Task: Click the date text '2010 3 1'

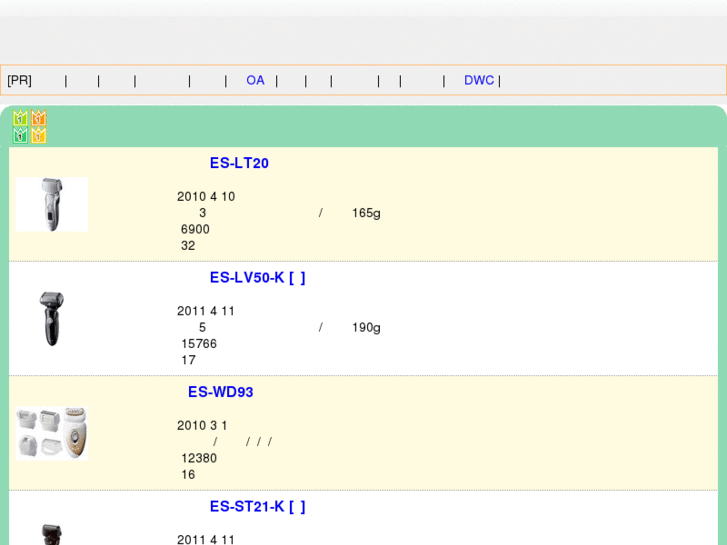Action: pos(202,426)
